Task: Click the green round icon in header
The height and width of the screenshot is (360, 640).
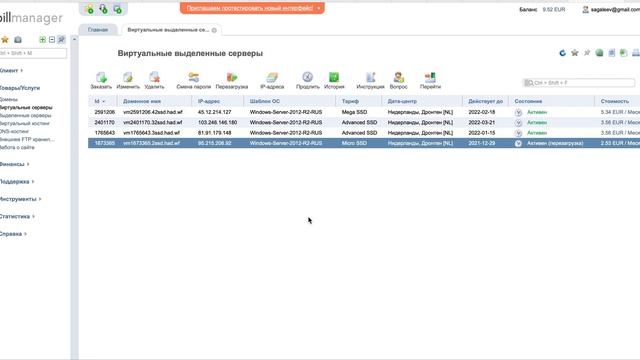Action: point(599,53)
